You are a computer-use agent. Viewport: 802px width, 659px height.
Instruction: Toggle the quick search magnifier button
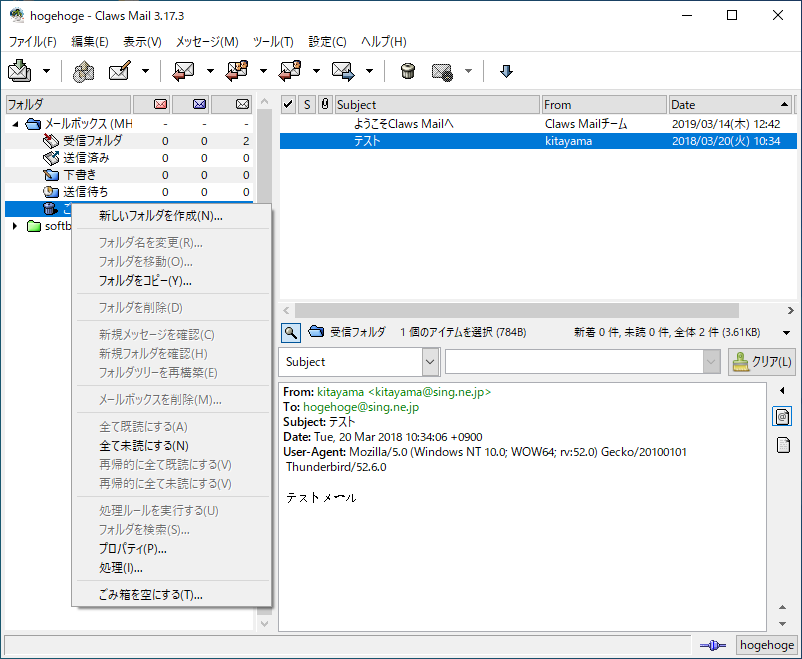tap(291, 333)
